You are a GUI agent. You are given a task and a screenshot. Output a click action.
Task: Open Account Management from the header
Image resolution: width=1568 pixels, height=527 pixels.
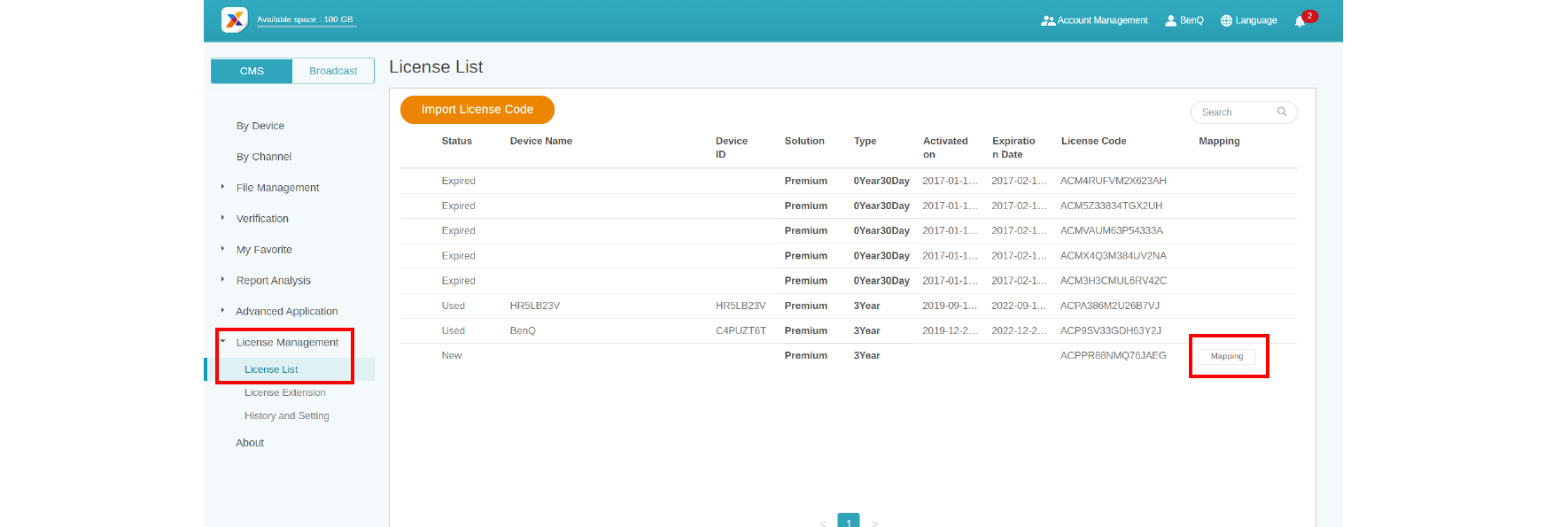click(x=1094, y=20)
